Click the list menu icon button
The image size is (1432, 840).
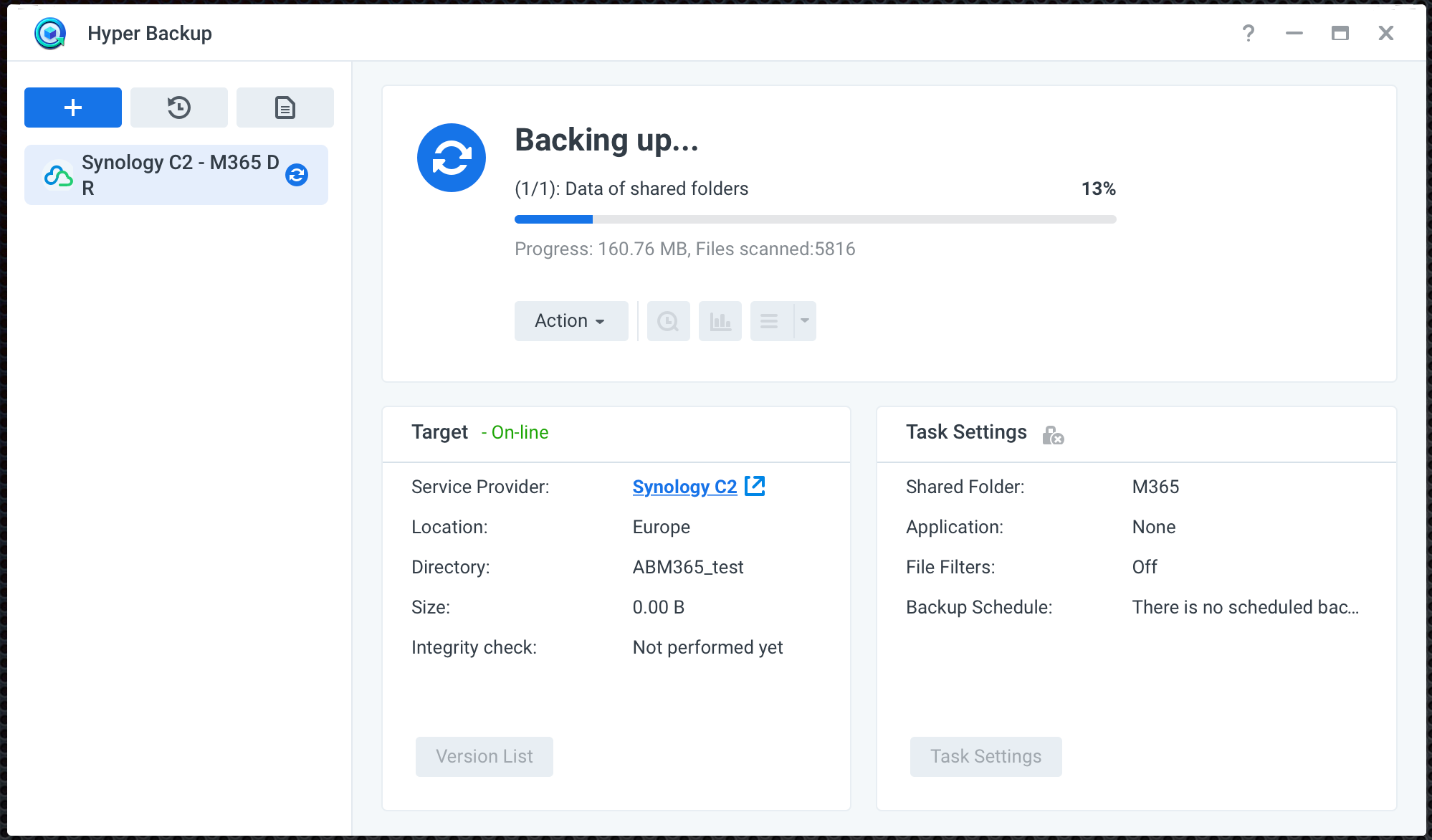[771, 321]
